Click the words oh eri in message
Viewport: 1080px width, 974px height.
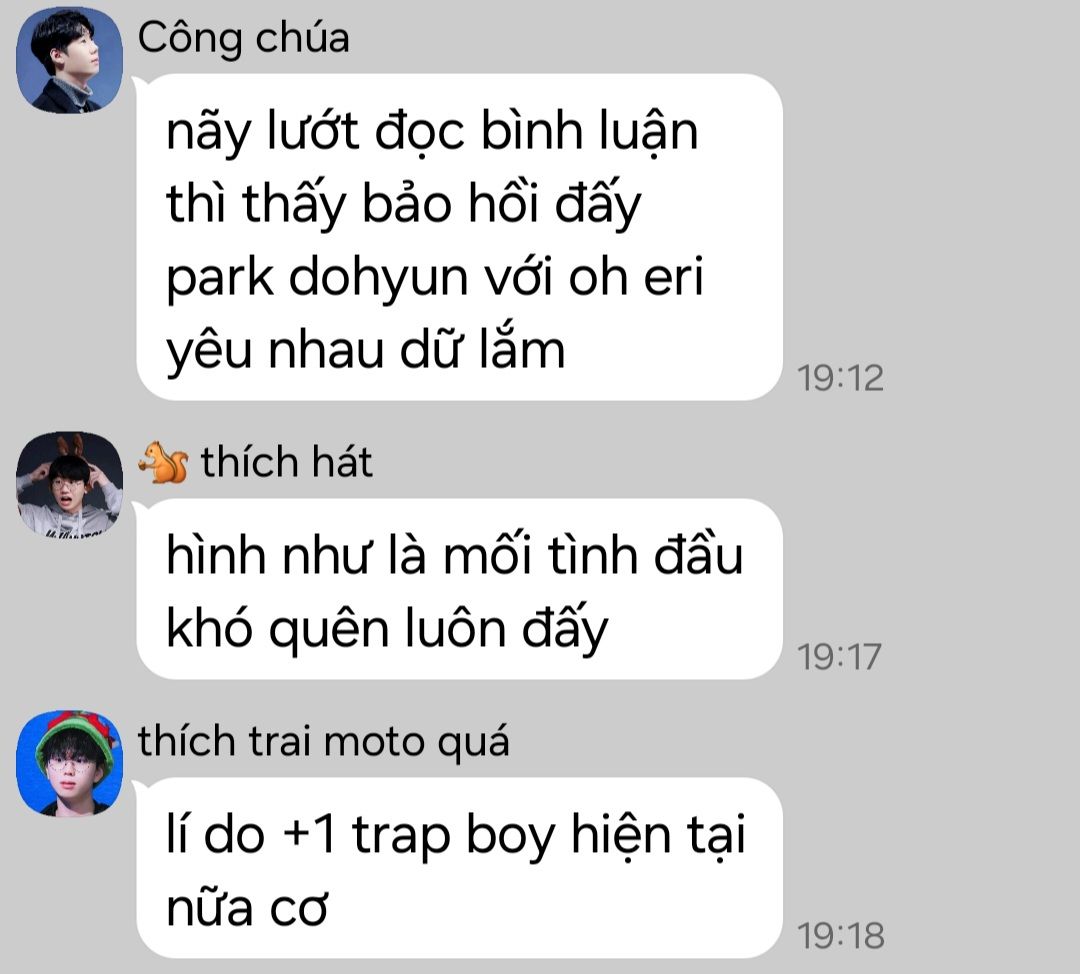(x=636, y=277)
